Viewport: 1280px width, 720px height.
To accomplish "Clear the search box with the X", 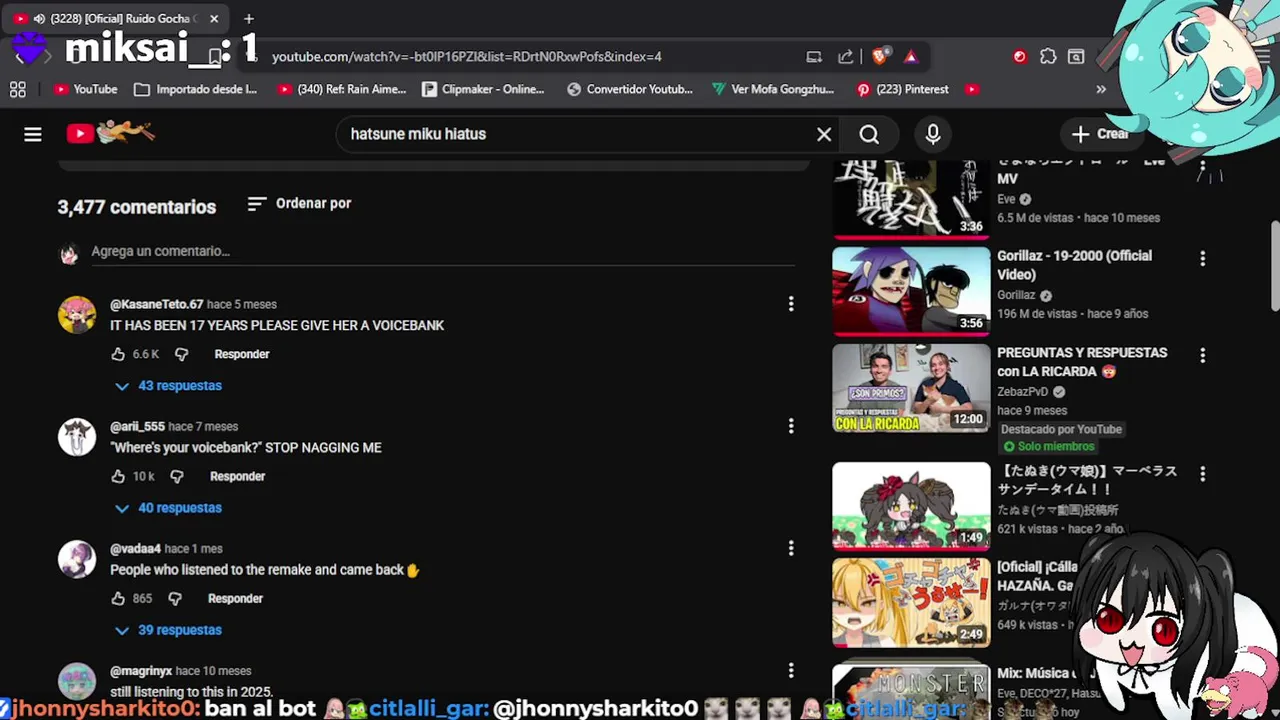I will (824, 134).
